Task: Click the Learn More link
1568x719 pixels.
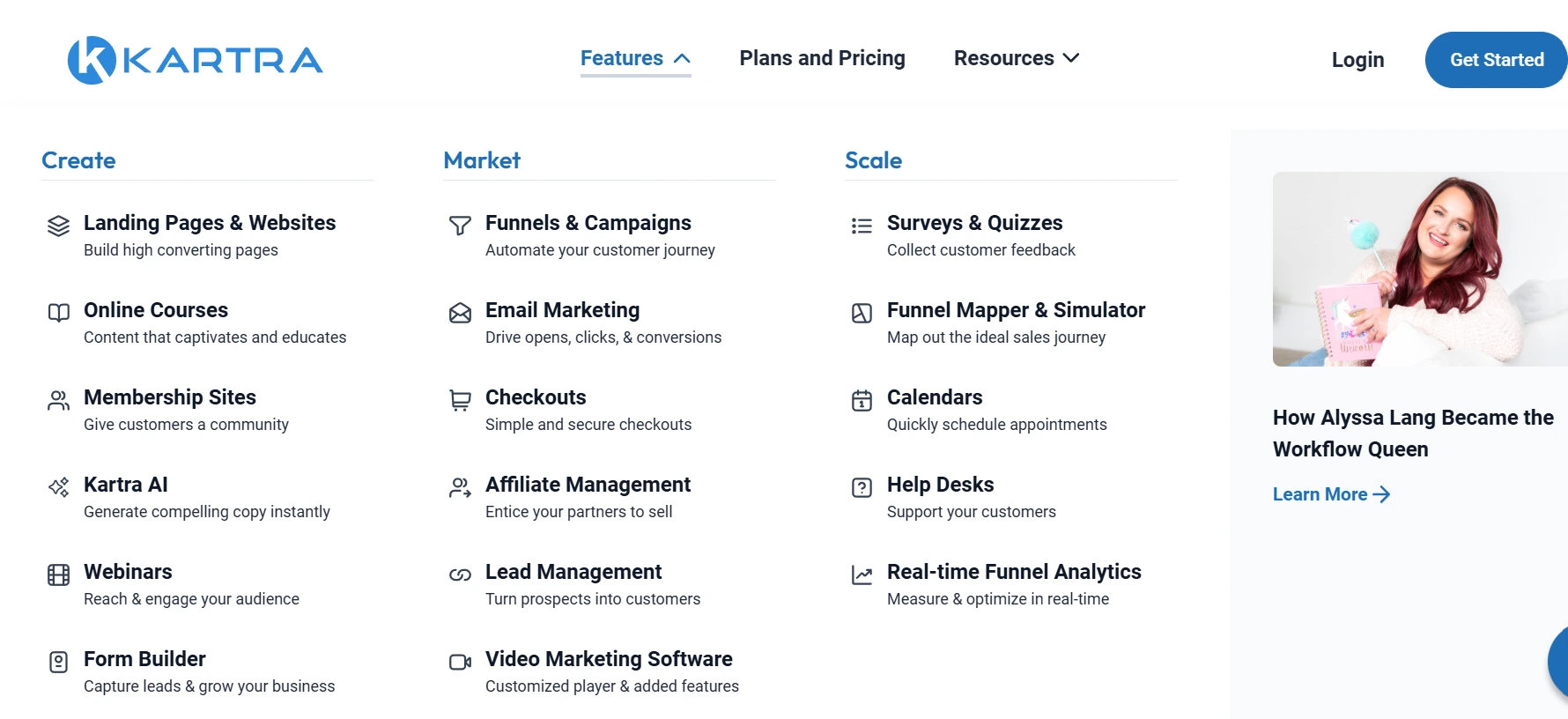Action: [x=1331, y=494]
